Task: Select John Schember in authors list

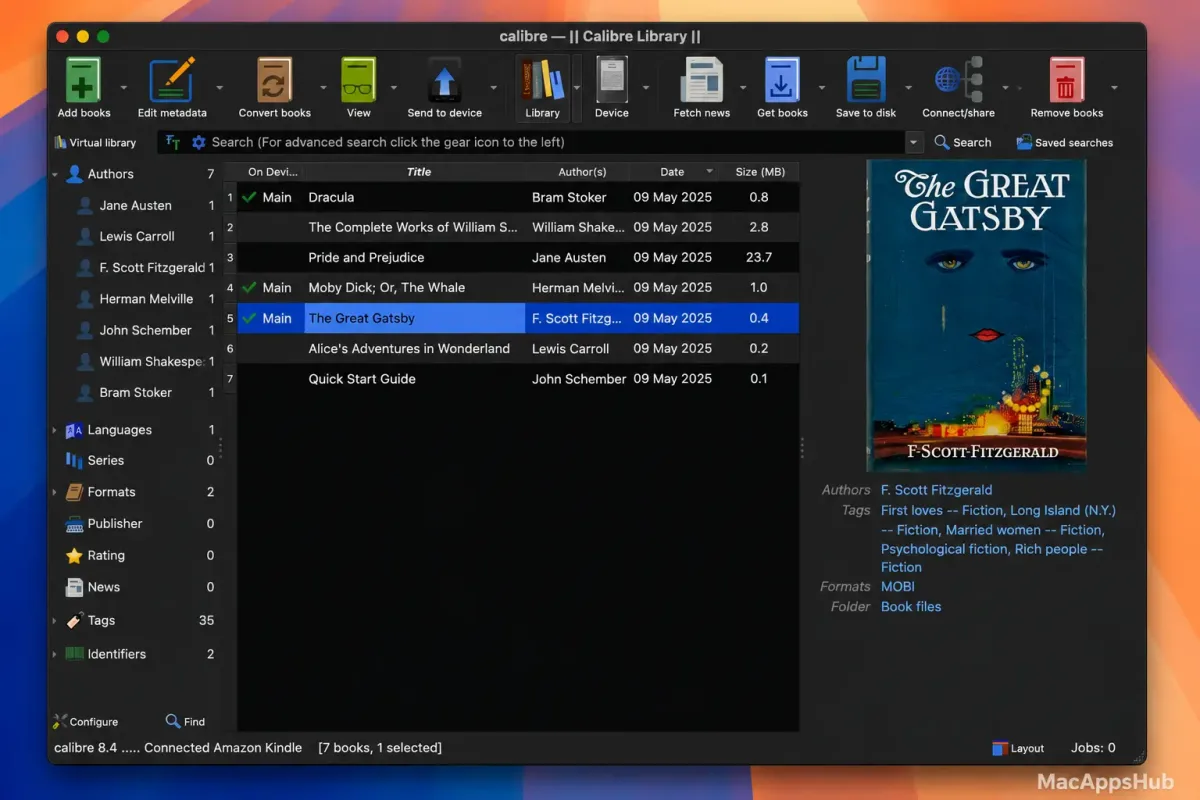Action: pyautogui.click(x=145, y=330)
